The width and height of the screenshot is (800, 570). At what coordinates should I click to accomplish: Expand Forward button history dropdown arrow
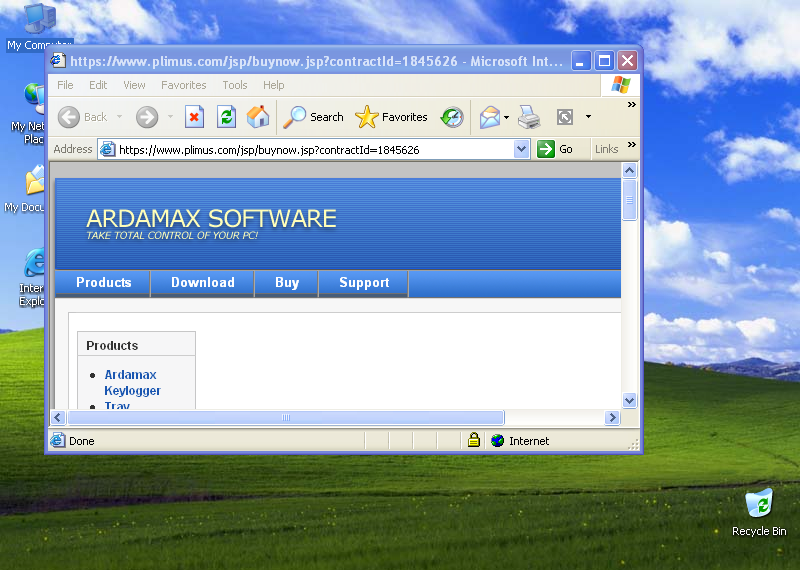click(x=170, y=117)
